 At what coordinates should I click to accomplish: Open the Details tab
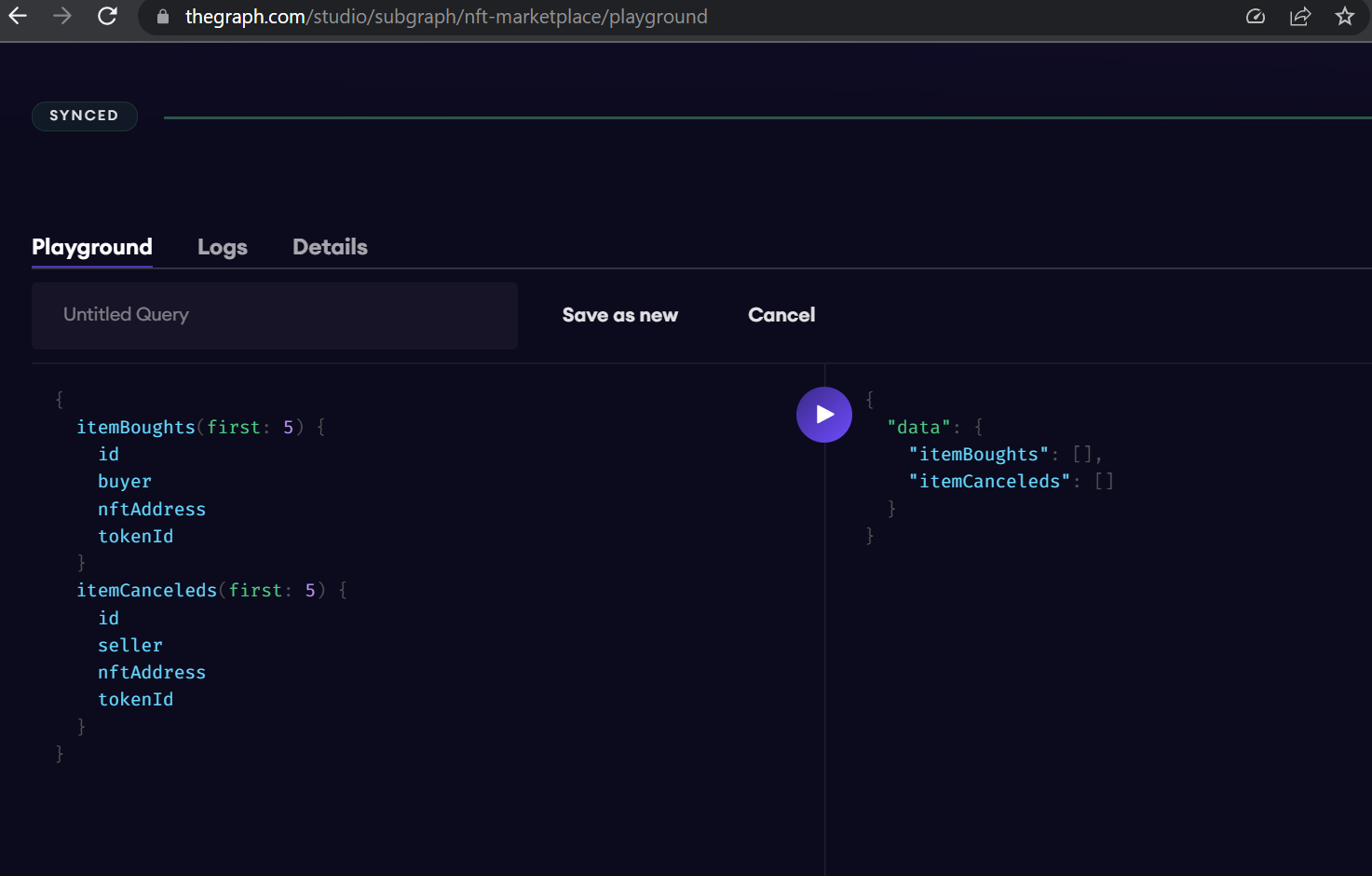pyautogui.click(x=330, y=247)
